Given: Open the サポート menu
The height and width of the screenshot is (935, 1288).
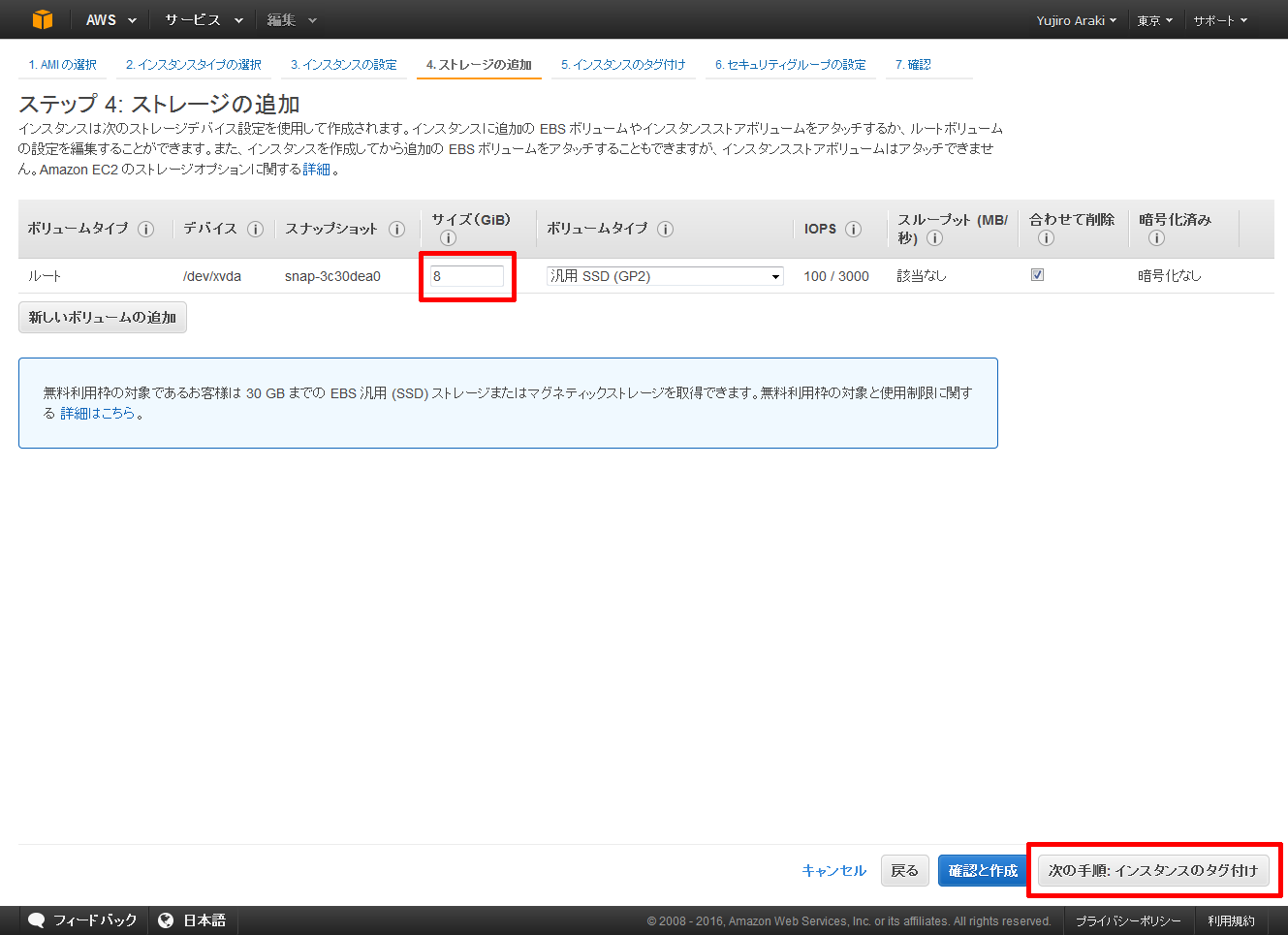Looking at the screenshot, I should 1220,20.
